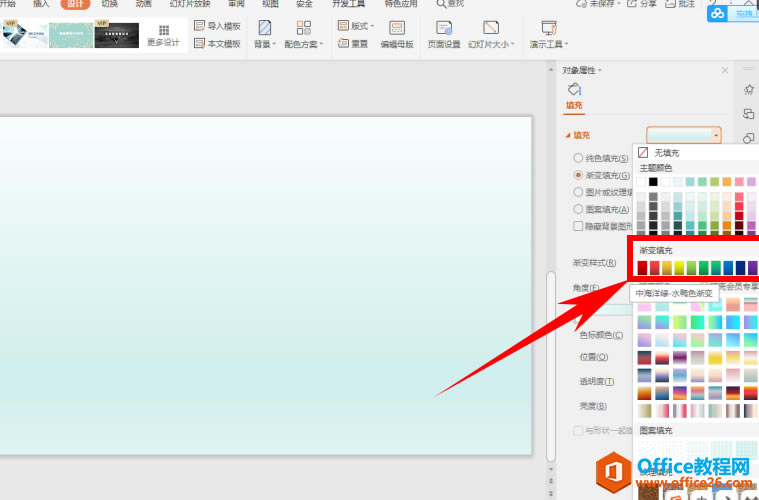759x500 pixels.
Task: Click the overlapping shapes icon in sidebar
Action: click(x=749, y=138)
